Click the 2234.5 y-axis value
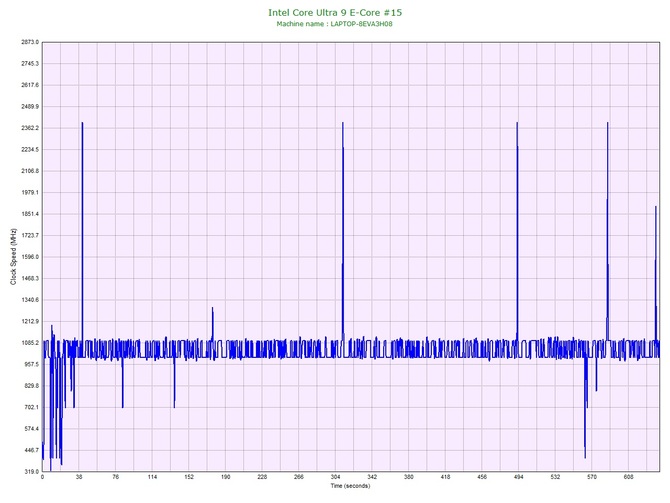The height and width of the screenshot is (503, 670). click(x=30, y=150)
